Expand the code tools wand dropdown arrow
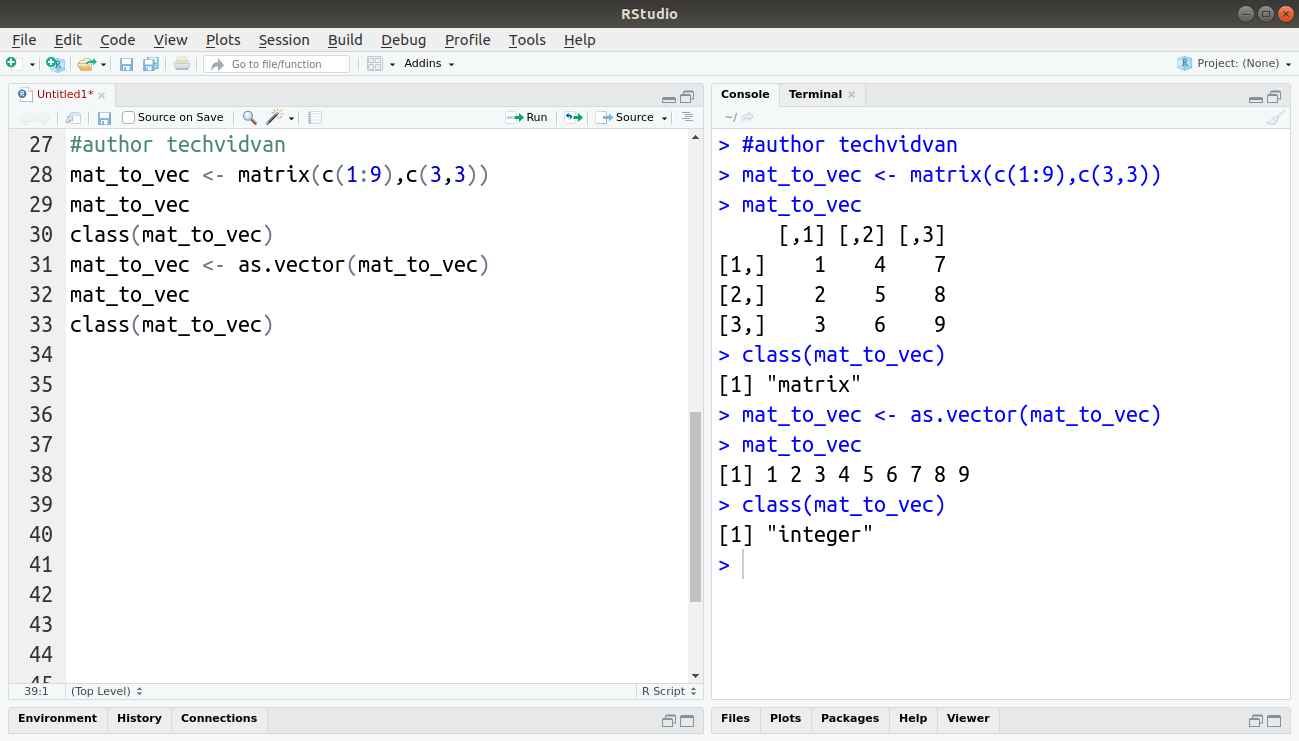Image resolution: width=1299 pixels, height=741 pixels. (291, 118)
